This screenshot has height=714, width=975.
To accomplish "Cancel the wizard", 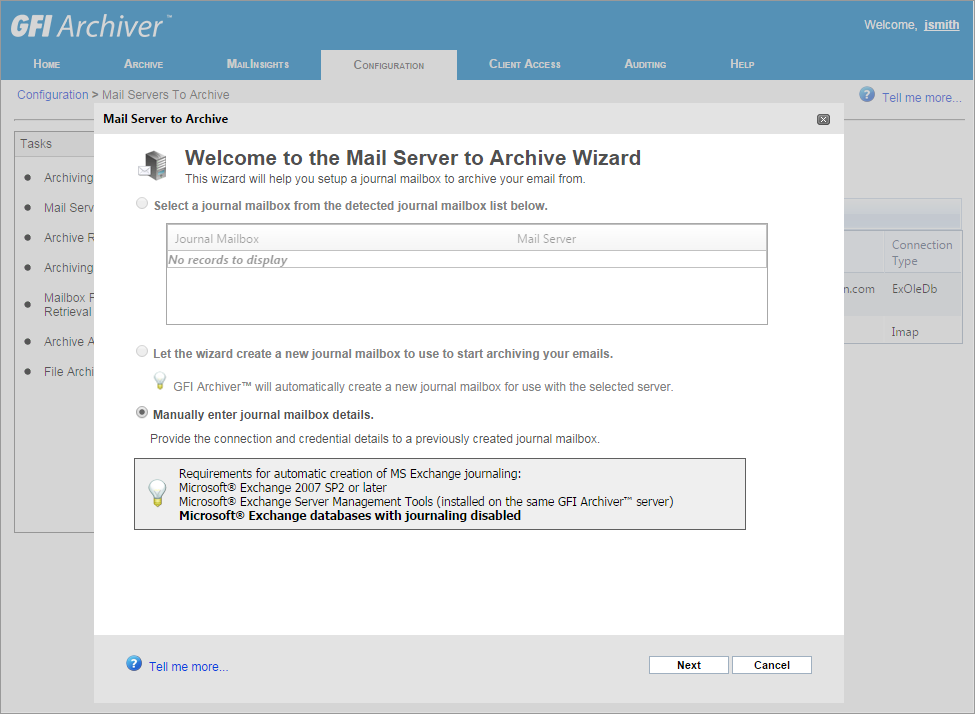I will (771, 665).
